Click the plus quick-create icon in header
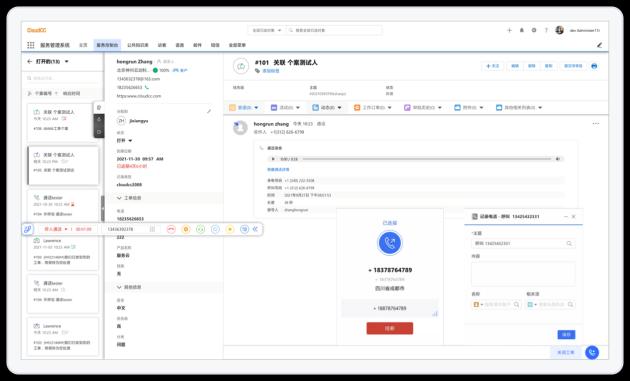This screenshot has width=630, height=381. [509, 30]
